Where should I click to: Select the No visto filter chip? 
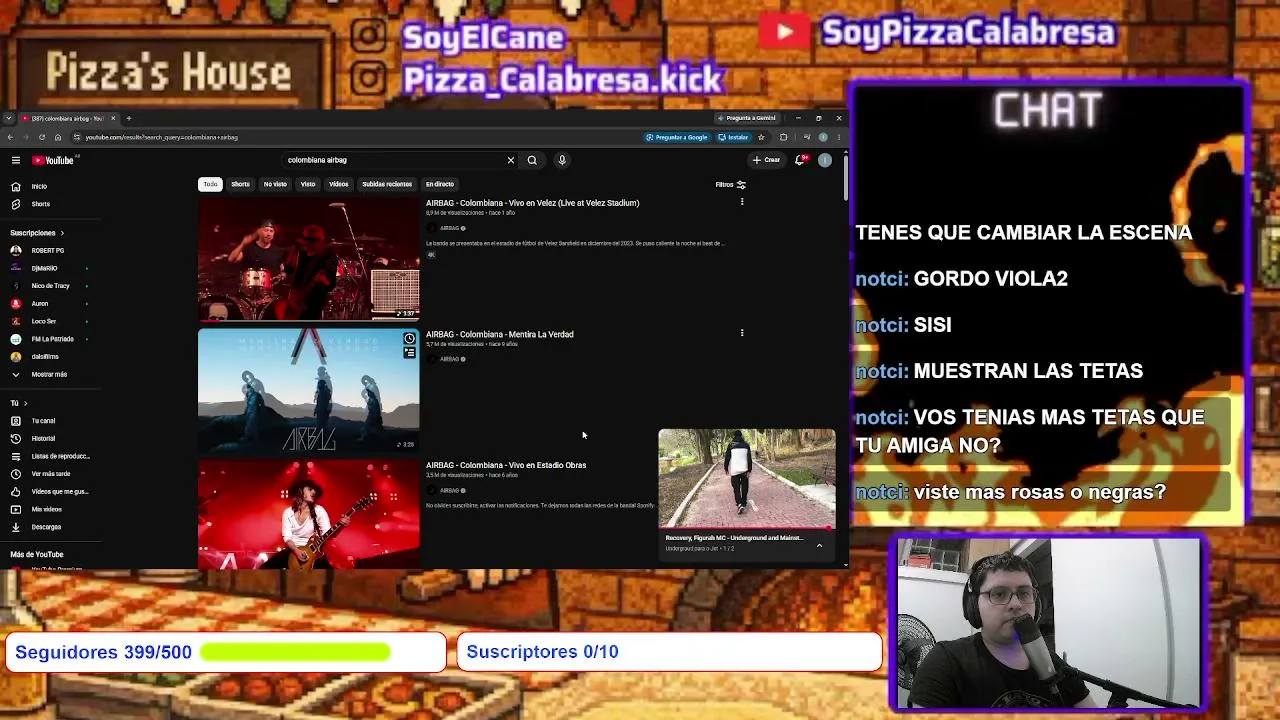275,184
